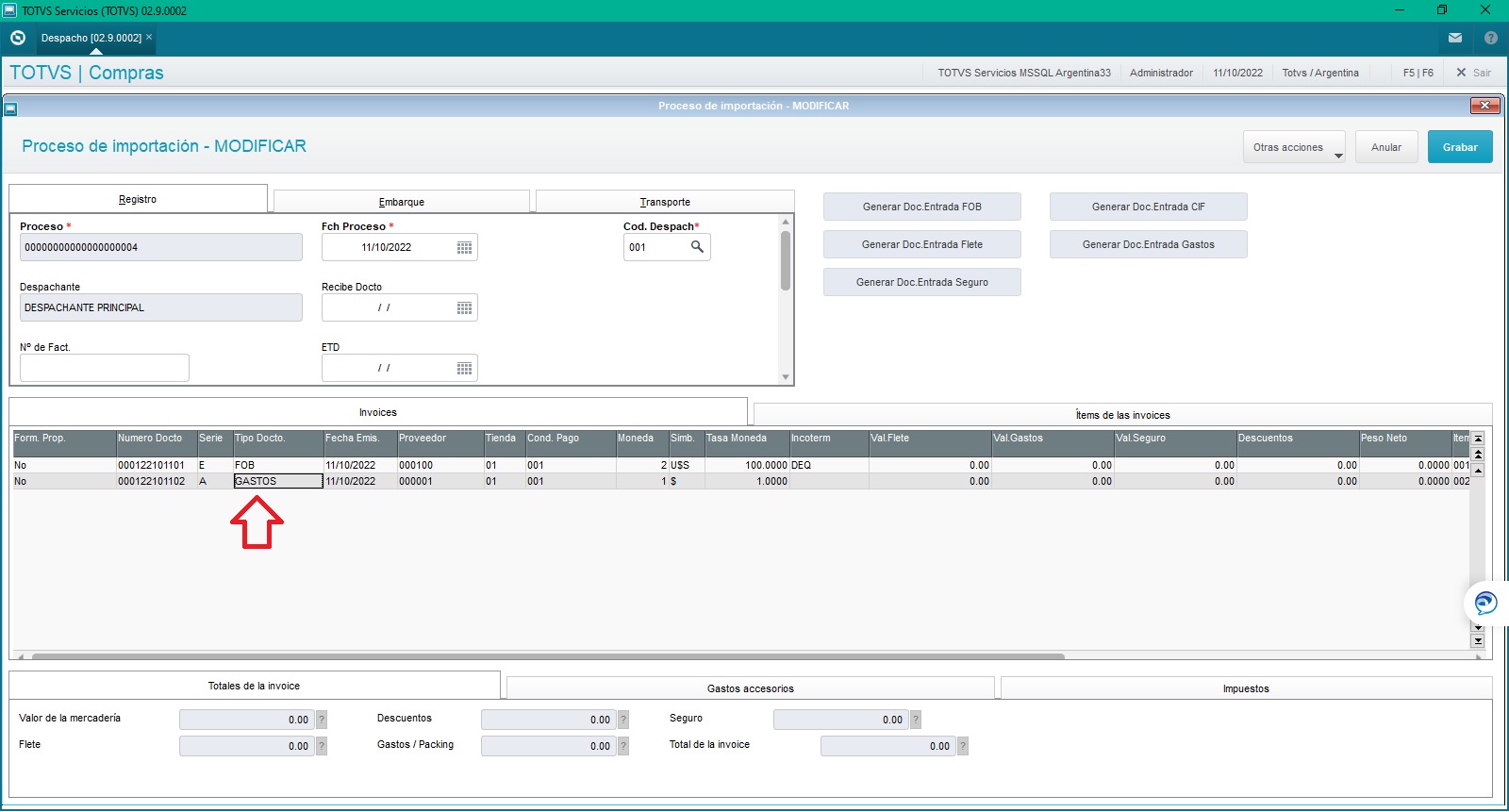Click Generar Doc.Entrada Flete

pyautogui.click(x=922, y=244)
